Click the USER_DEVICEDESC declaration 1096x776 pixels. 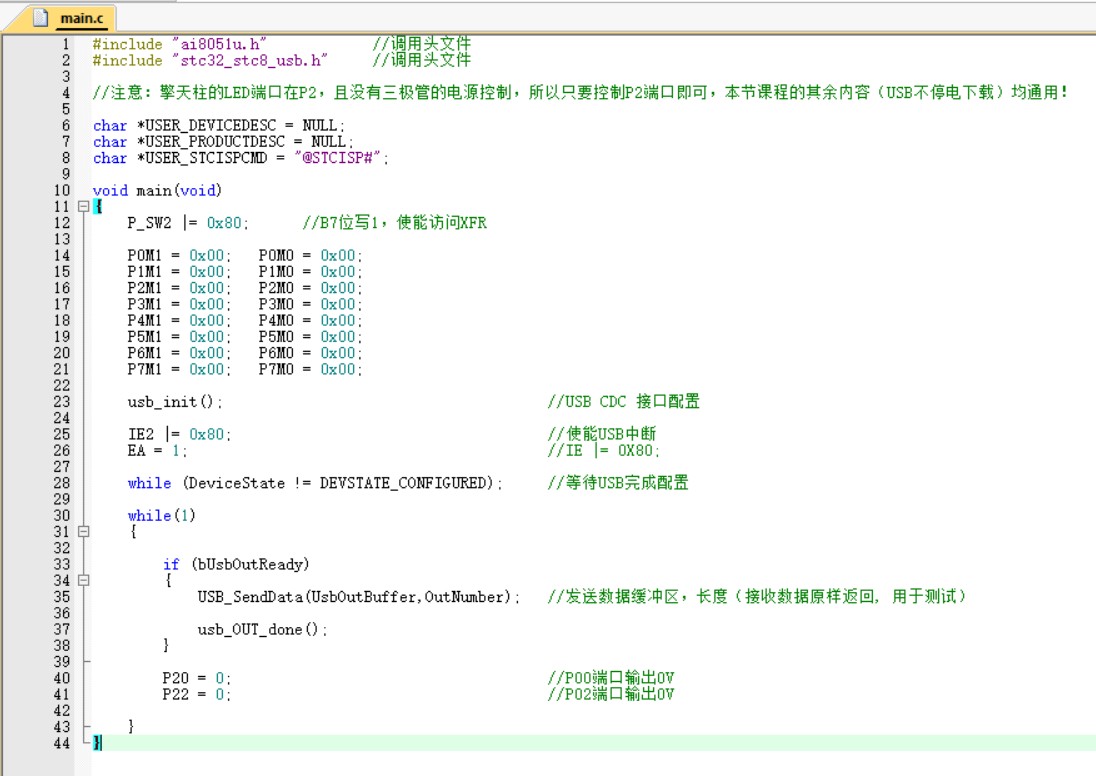tap(219, 126)
